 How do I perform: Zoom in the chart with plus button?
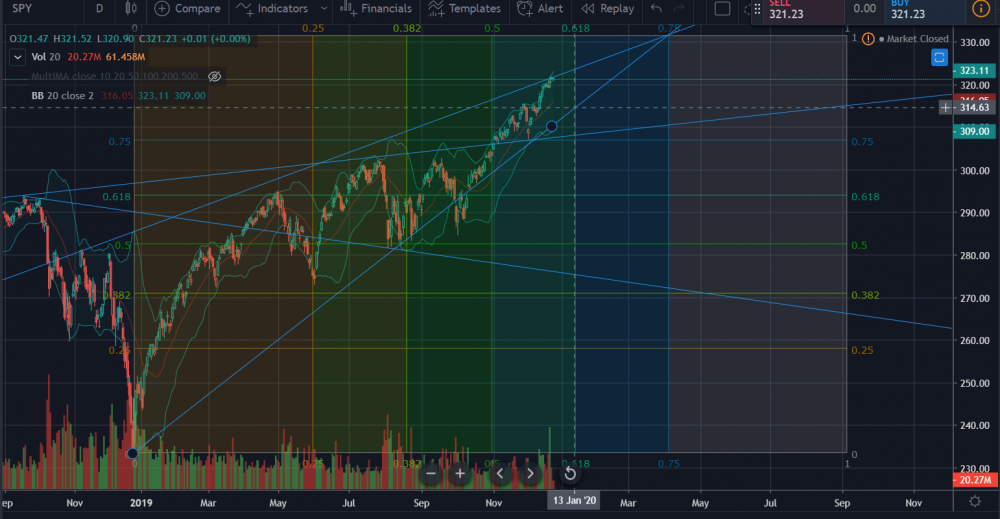pyautogui.click(x=460, y=474)
